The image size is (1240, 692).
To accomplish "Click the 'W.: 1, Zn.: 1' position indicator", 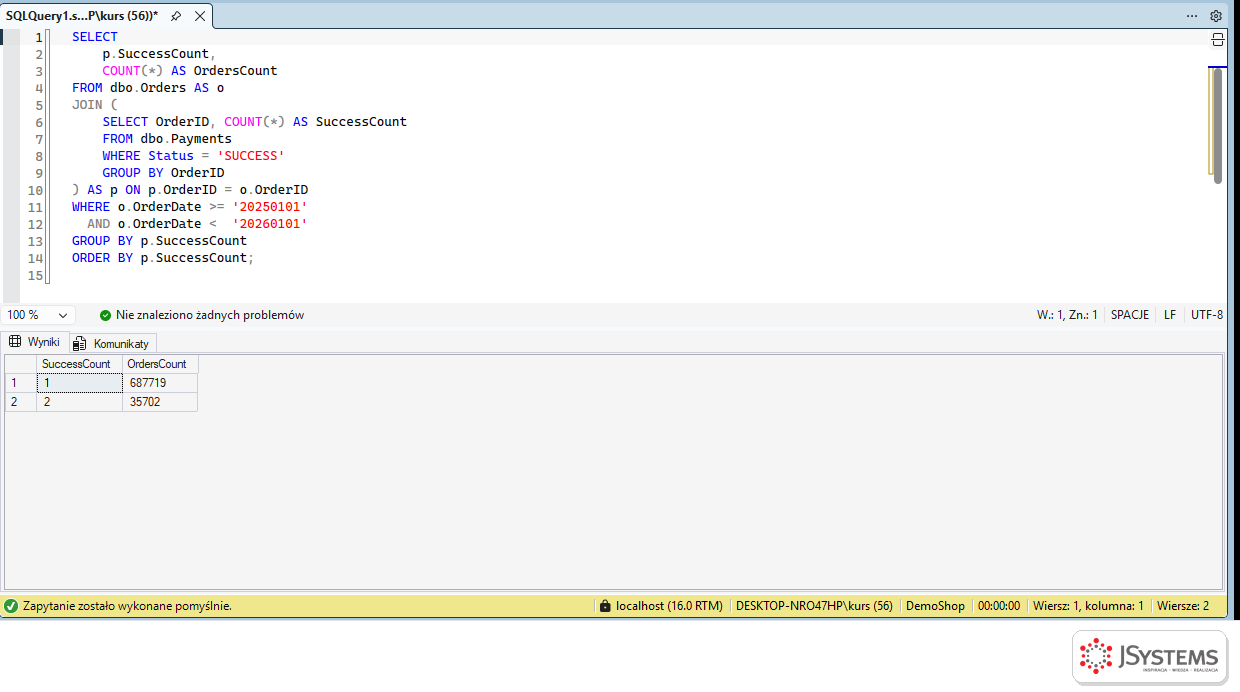I will pos(1067,315).
